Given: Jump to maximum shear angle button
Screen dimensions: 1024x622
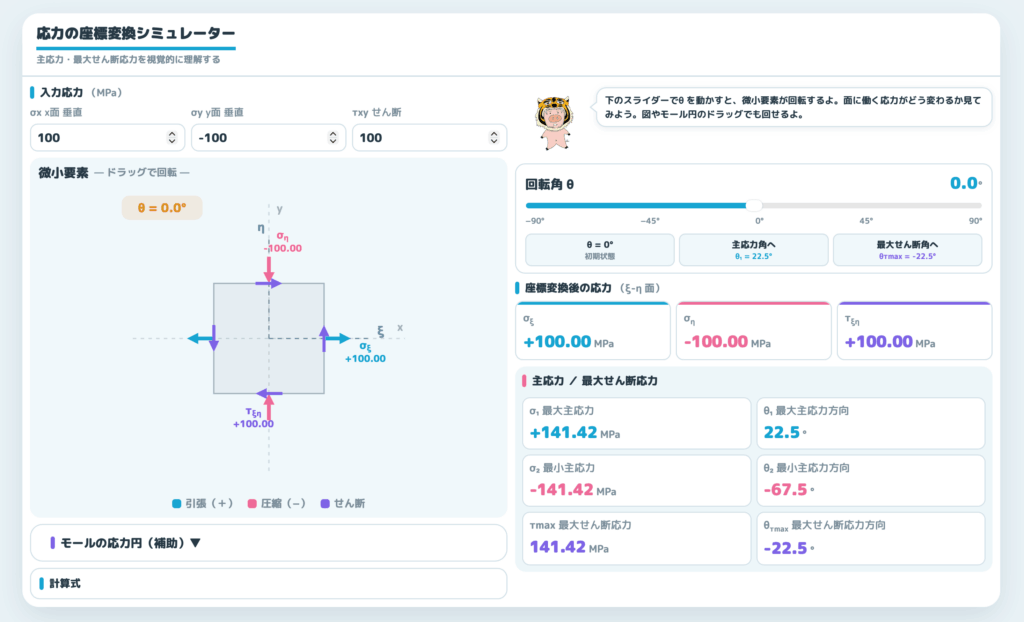Looking at the screenshot, I should pos(907,250).
